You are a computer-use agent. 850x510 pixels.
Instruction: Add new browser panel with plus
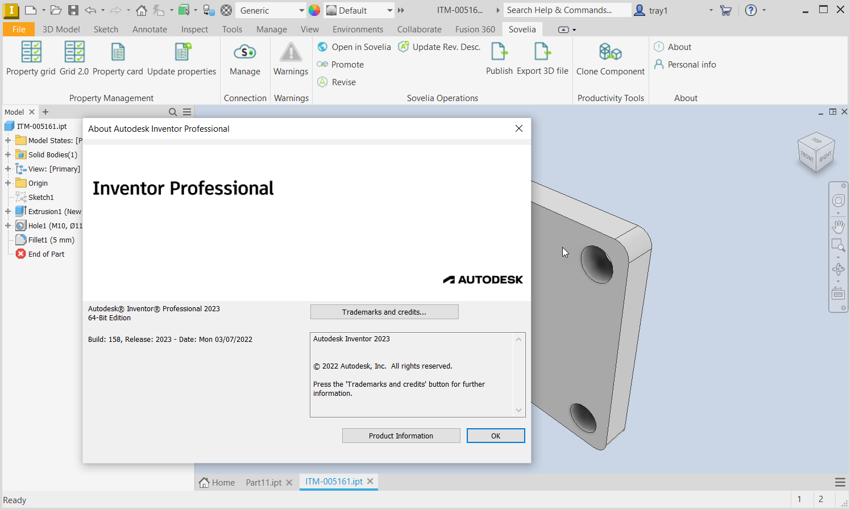tap(46, 112)
